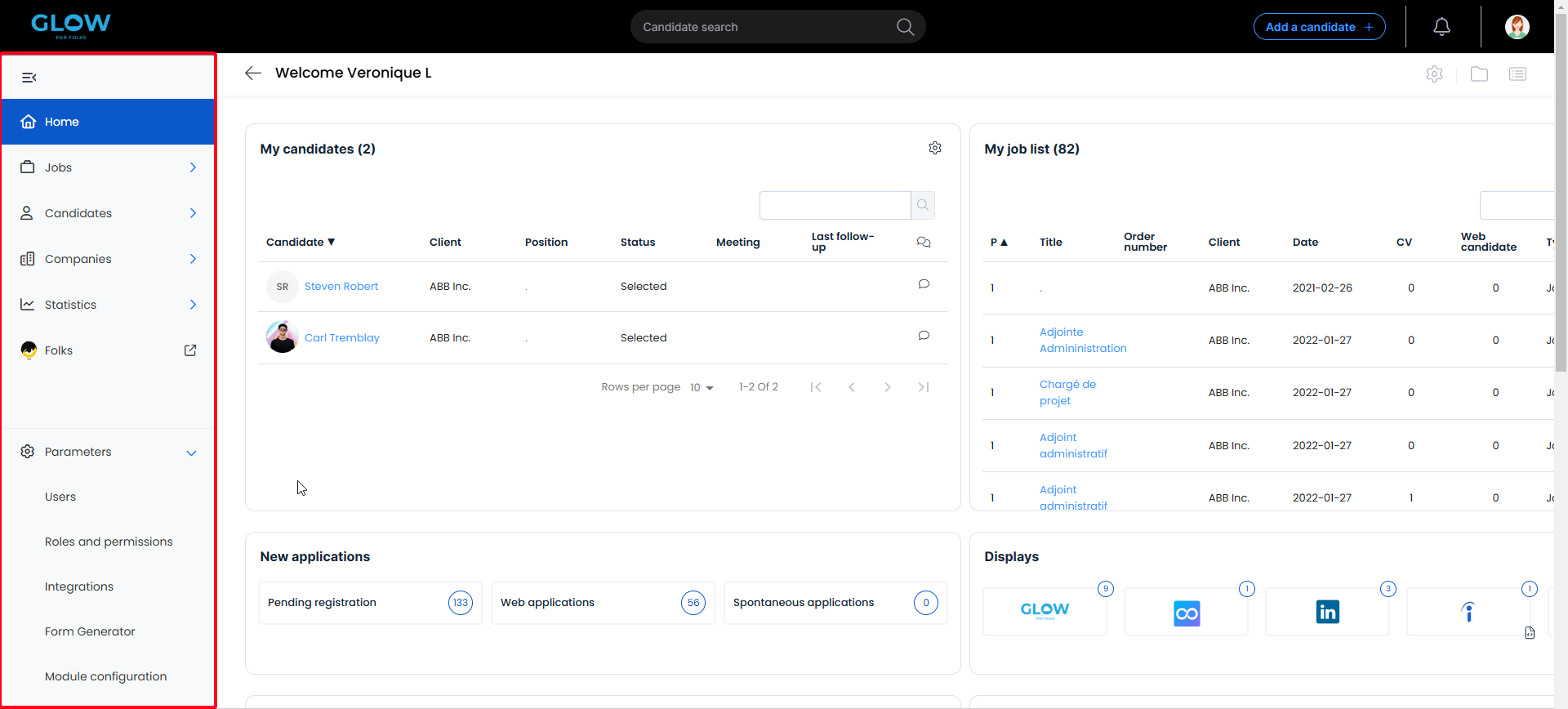Click the list view icon in header

tap(1517, 74)
